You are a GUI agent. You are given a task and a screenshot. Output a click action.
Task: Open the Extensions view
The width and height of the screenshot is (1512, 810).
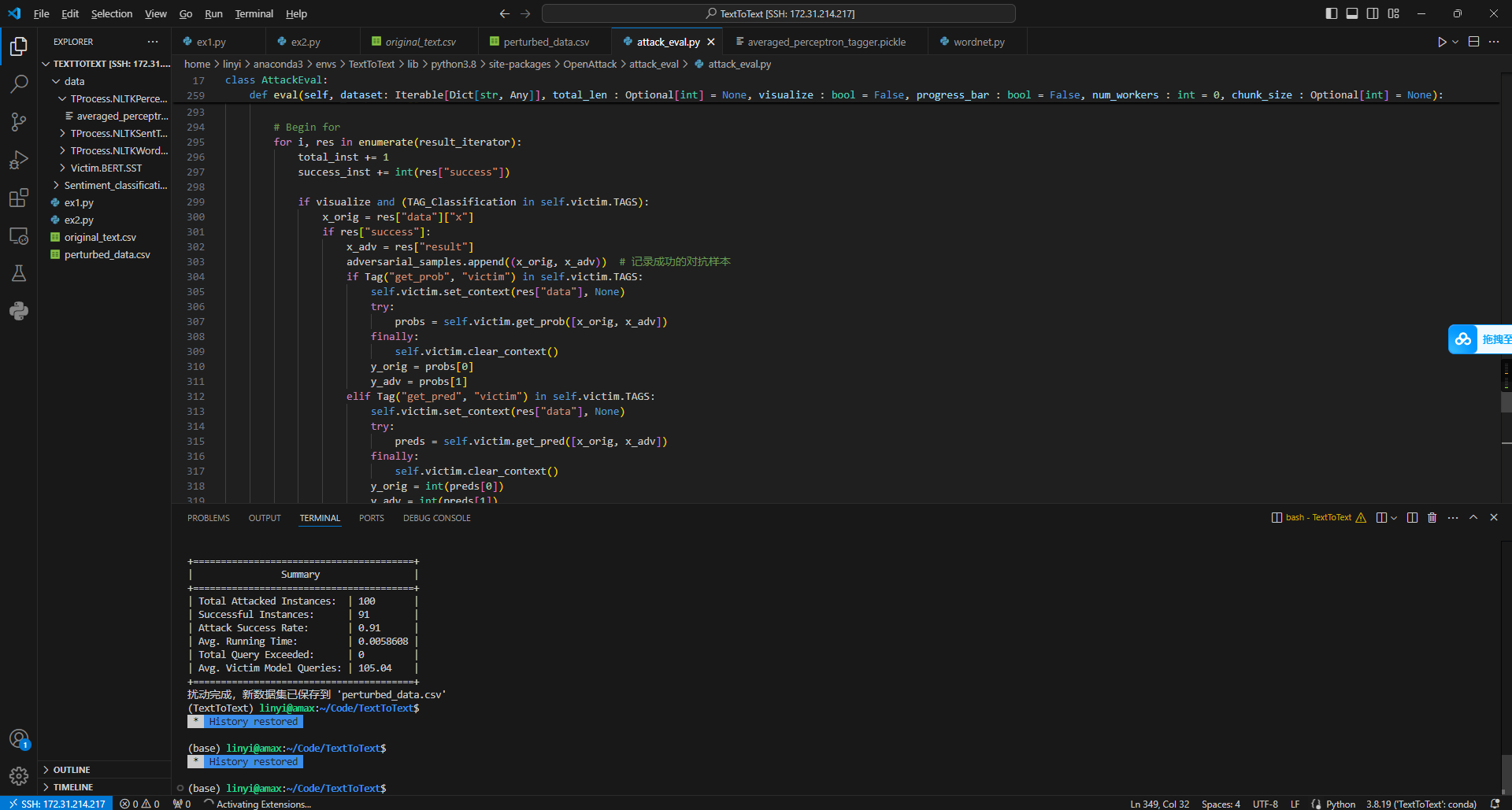tap(19, 198)
